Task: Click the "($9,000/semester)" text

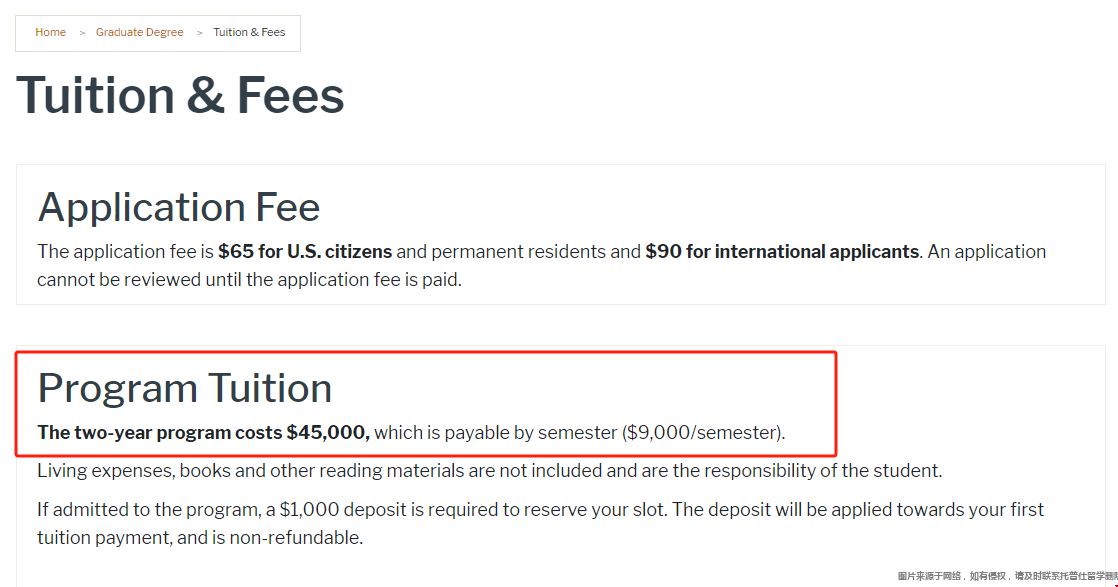Action: pos(703,433)
